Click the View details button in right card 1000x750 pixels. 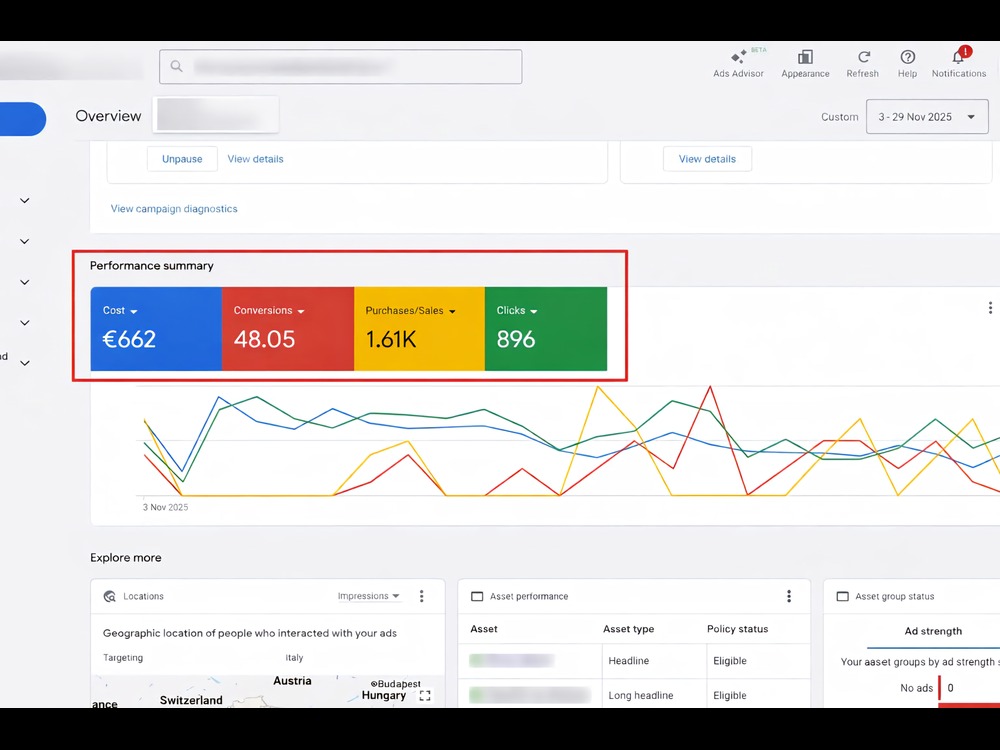coord(707,159)
